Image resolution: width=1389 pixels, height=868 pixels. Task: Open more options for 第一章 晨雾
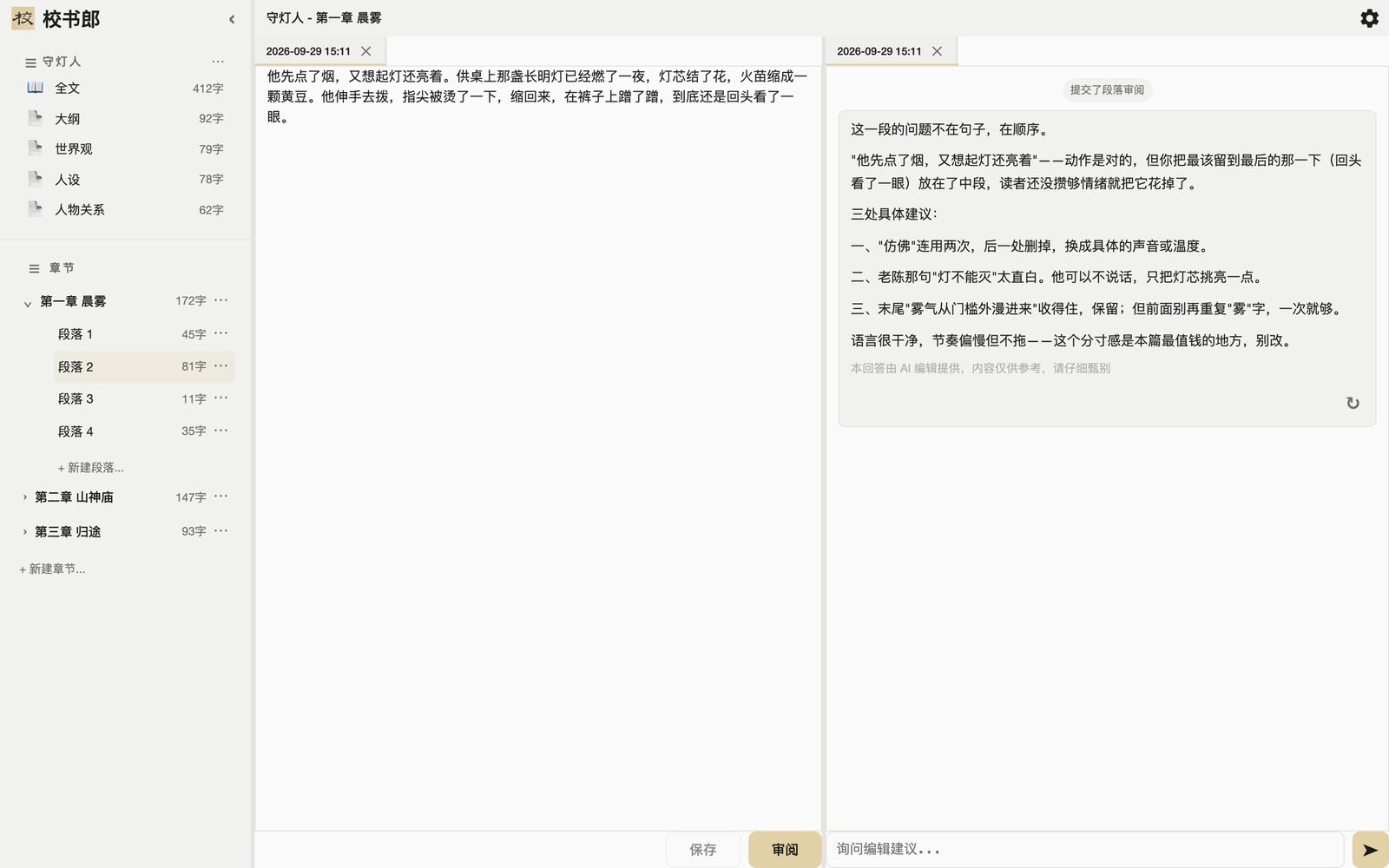221,300
